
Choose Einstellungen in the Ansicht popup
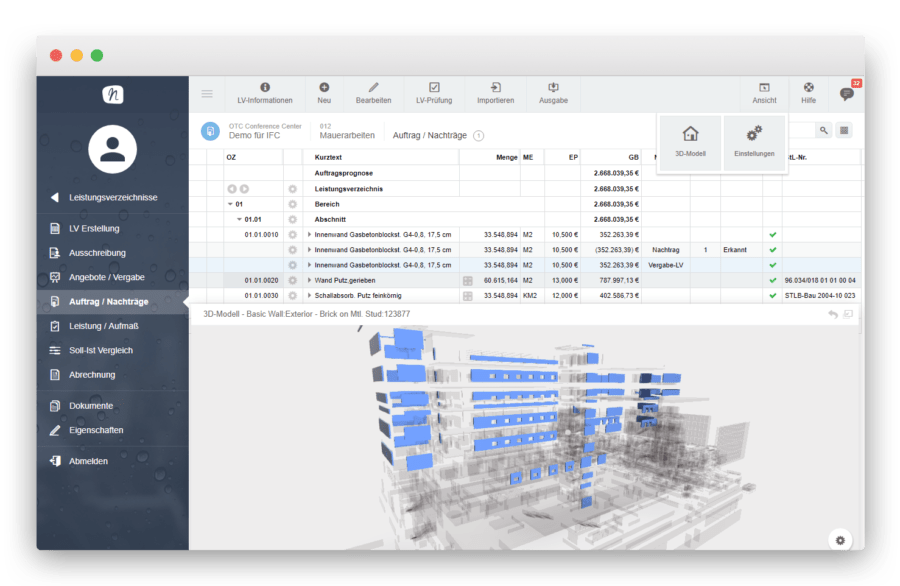[754, 142]
